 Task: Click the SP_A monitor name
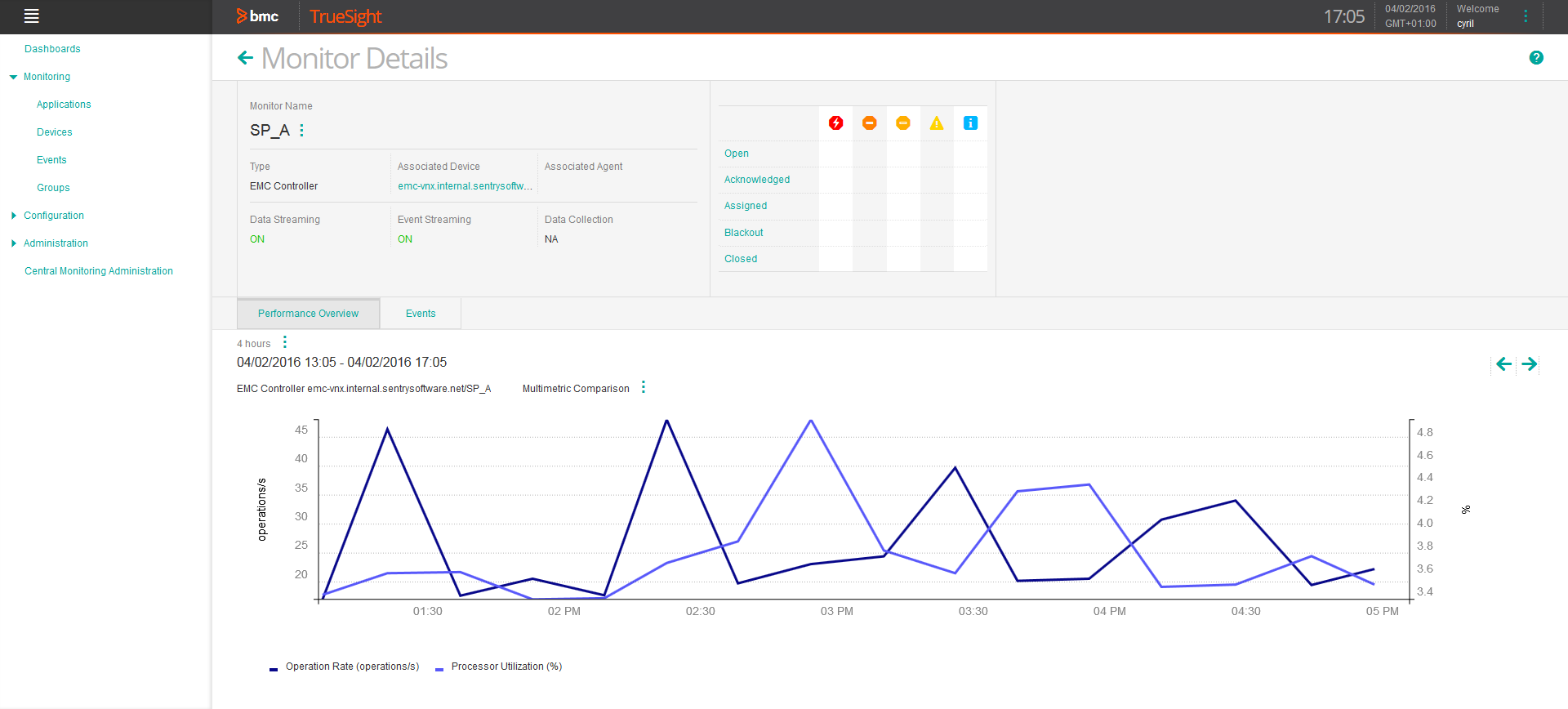269,131
